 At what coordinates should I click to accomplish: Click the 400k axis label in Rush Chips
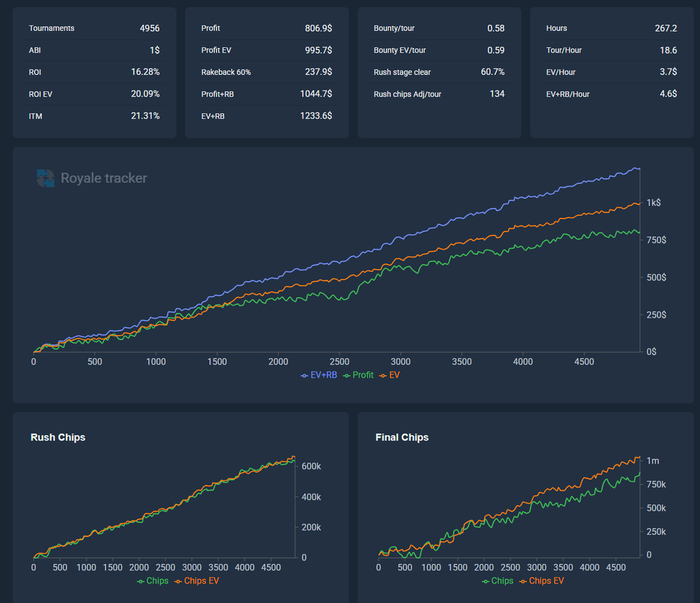311,497
